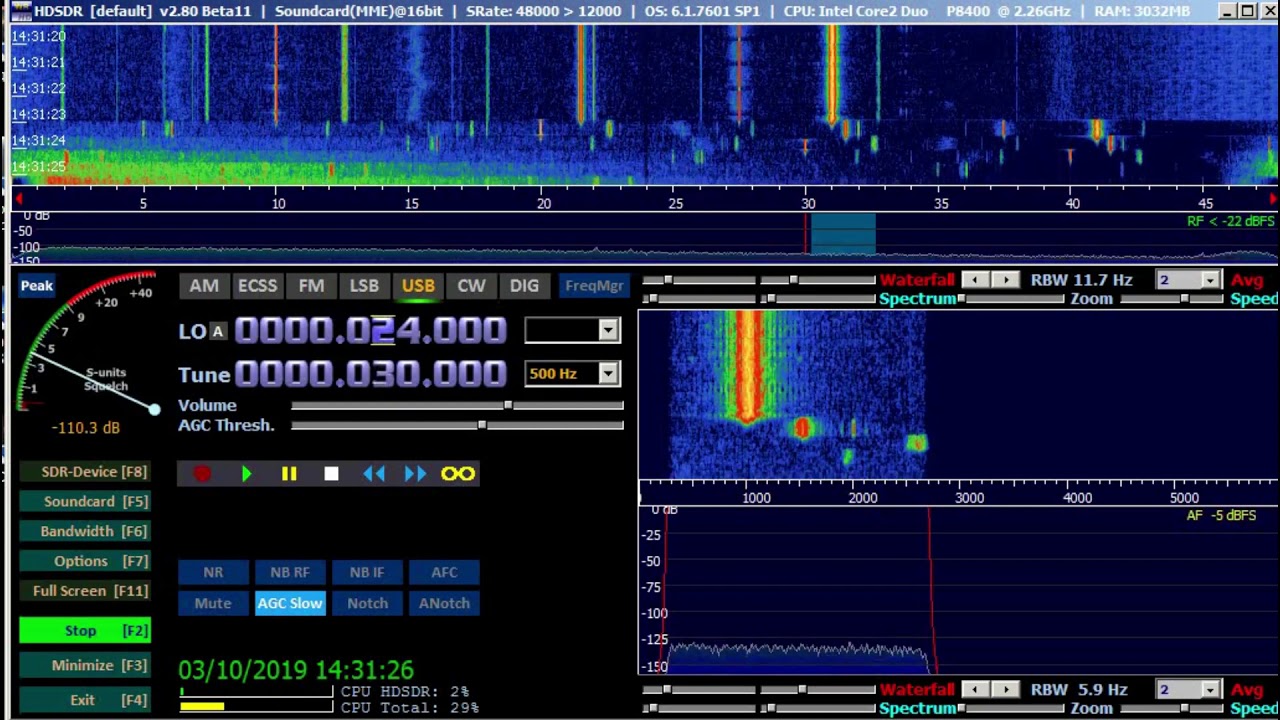Pause playback with the yellow pause icon
The width and height of the screenshot is (1280, 720).
(289, 474)
